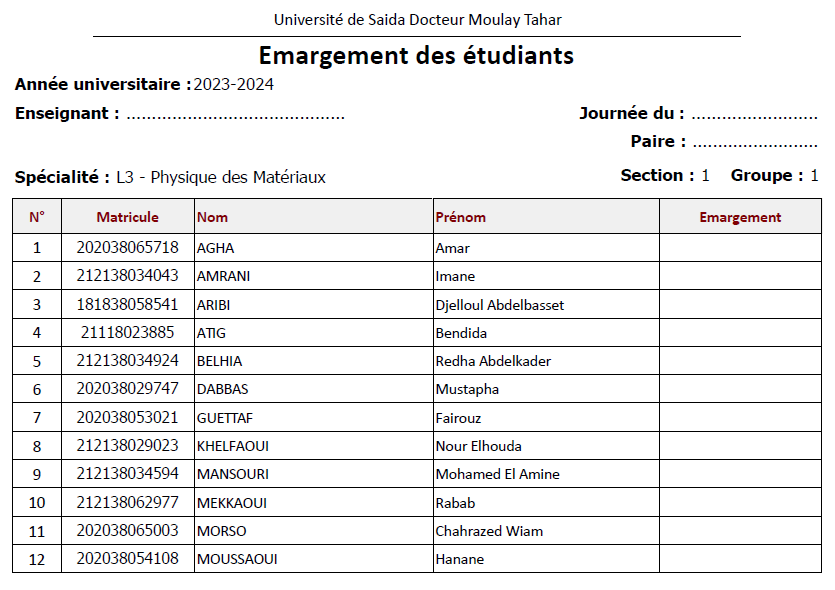Click the academic year 2023-2024 text
Image resolution: width=835 pixels, height=590 pixels.
[233, 85]
